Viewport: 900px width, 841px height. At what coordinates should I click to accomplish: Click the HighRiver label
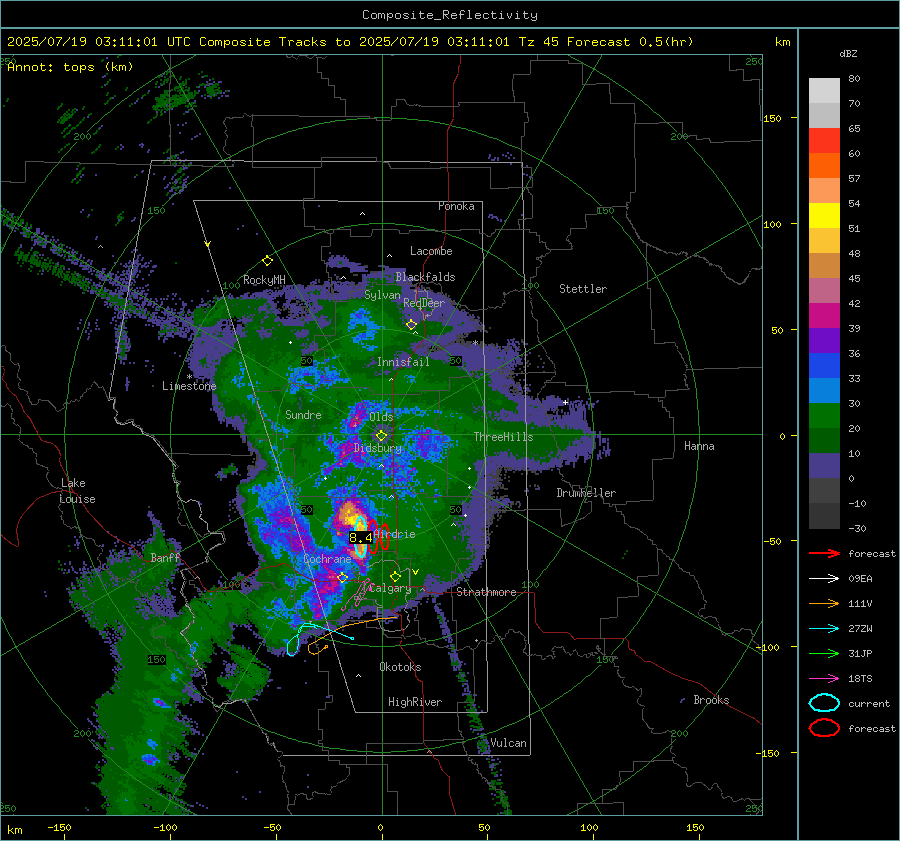[x=415, y=702]
